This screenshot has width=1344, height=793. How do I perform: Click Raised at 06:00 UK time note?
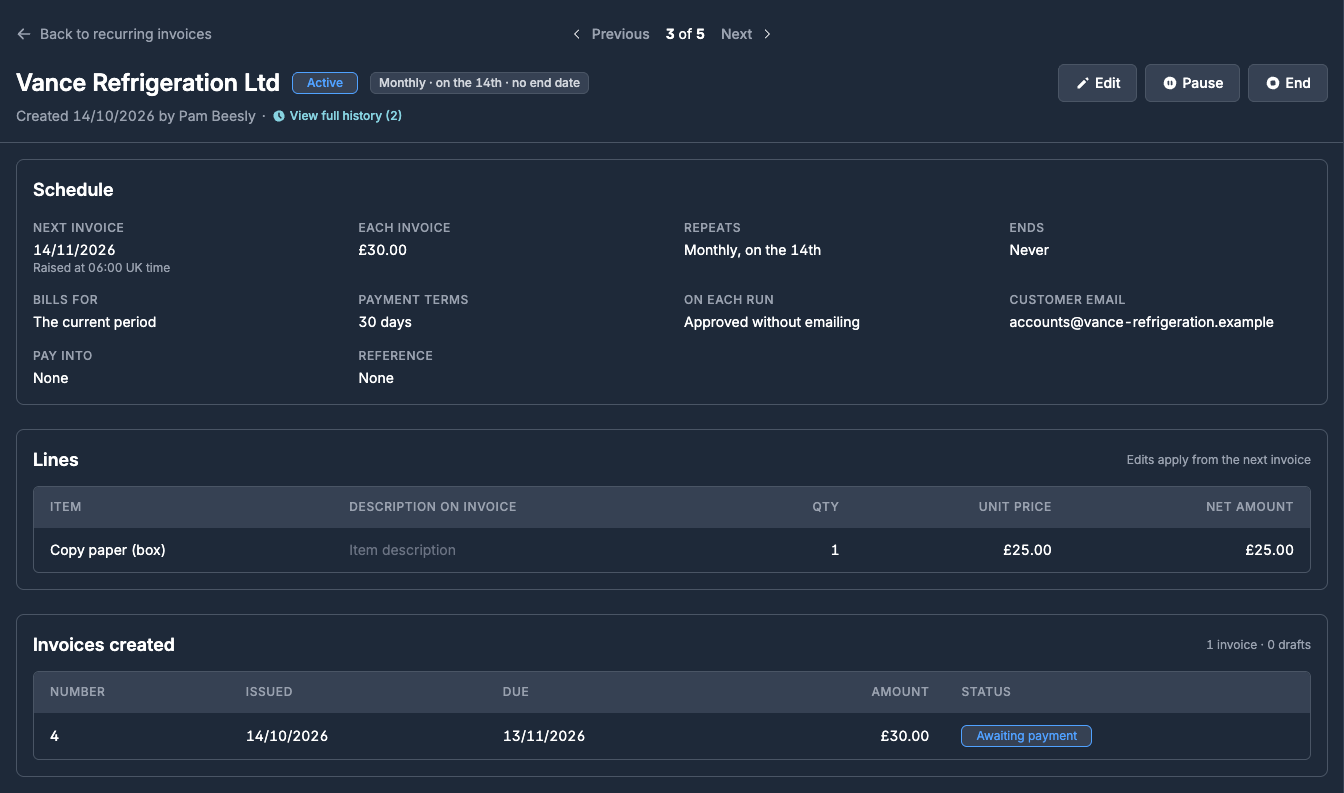tap(101, 268)
